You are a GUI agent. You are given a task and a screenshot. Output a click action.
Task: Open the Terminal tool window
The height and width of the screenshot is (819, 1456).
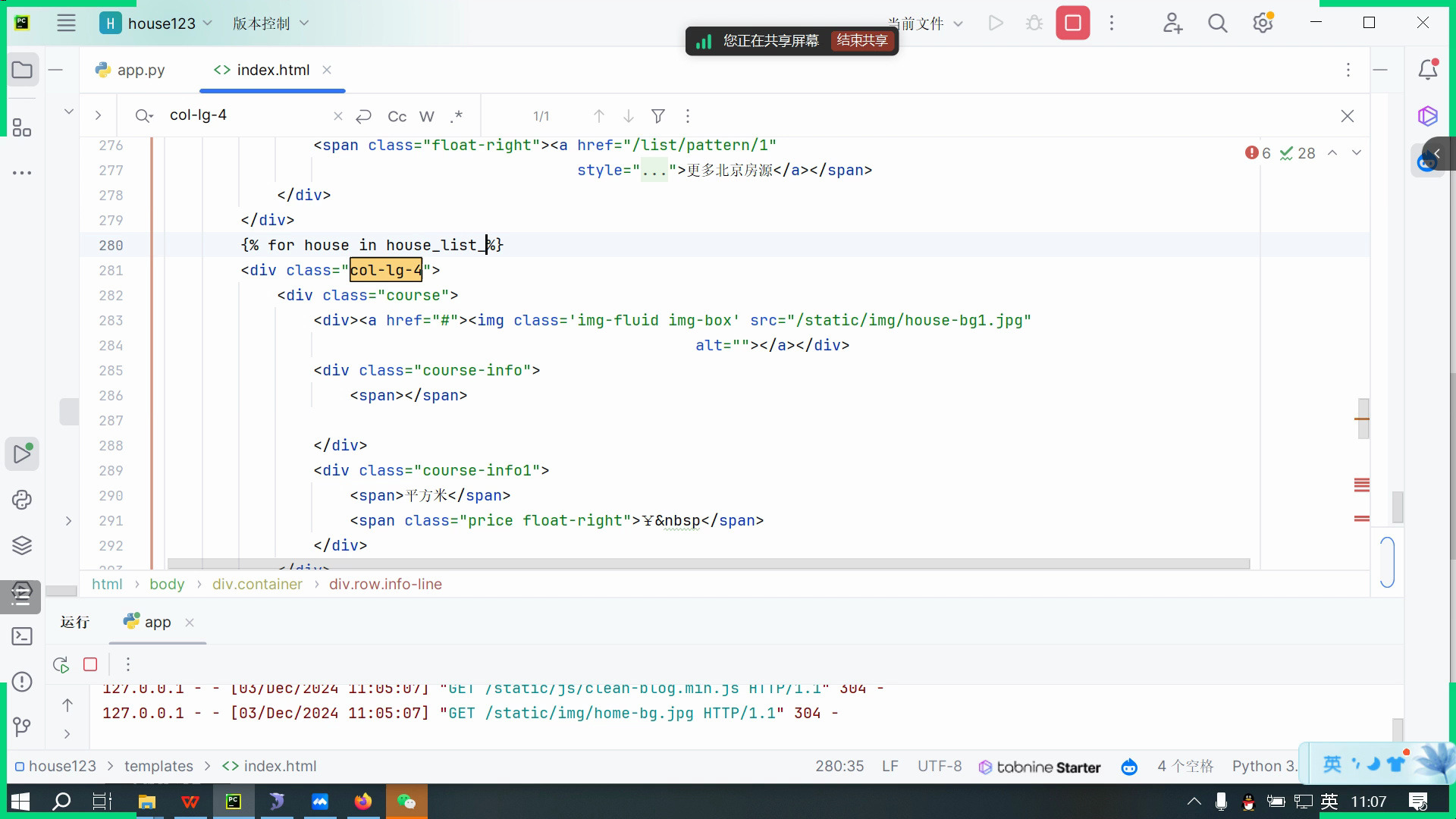22,636
